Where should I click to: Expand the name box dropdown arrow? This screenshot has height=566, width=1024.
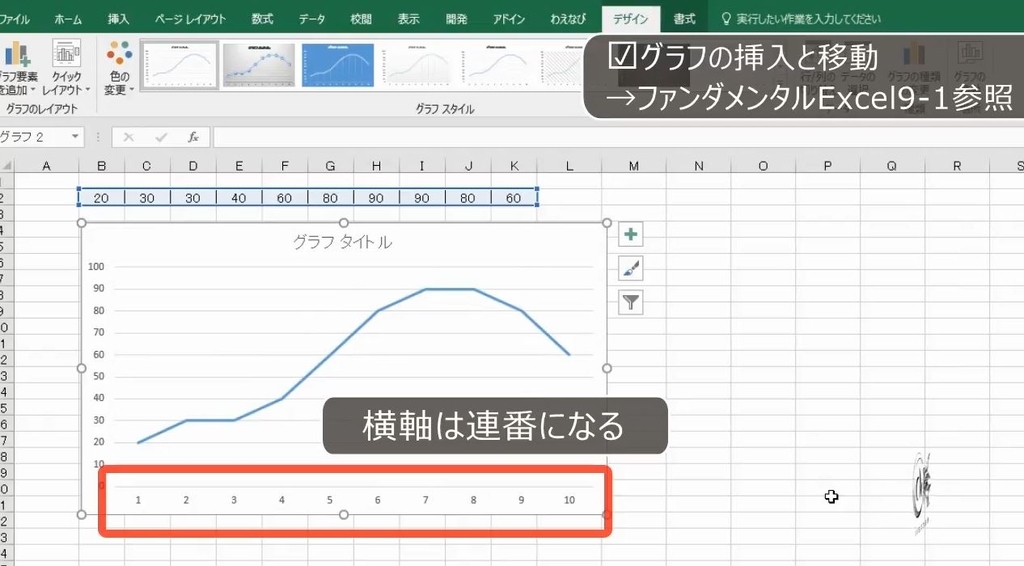(x=75, y=136)
